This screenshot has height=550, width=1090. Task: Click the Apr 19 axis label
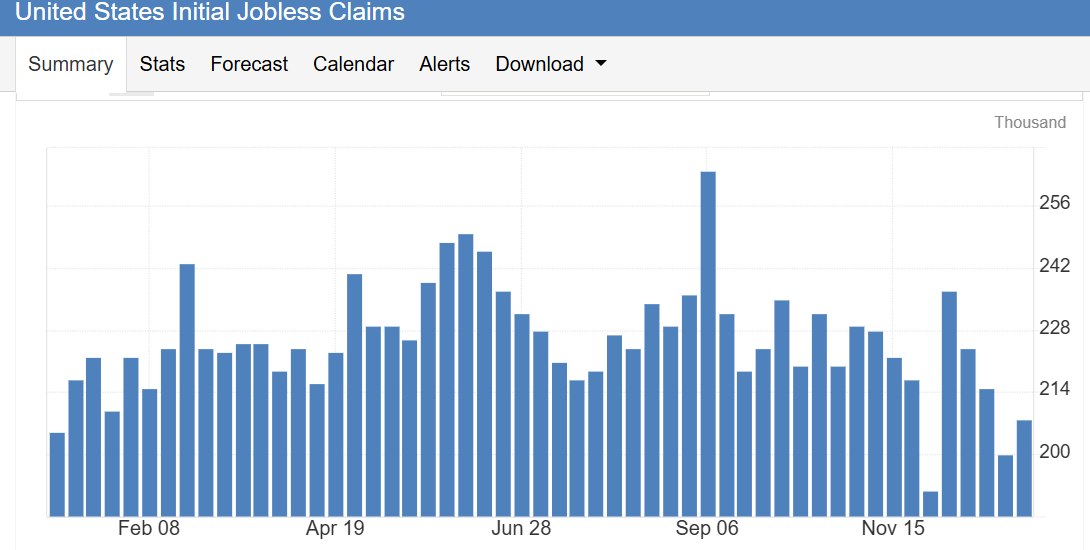pos(335,528)
